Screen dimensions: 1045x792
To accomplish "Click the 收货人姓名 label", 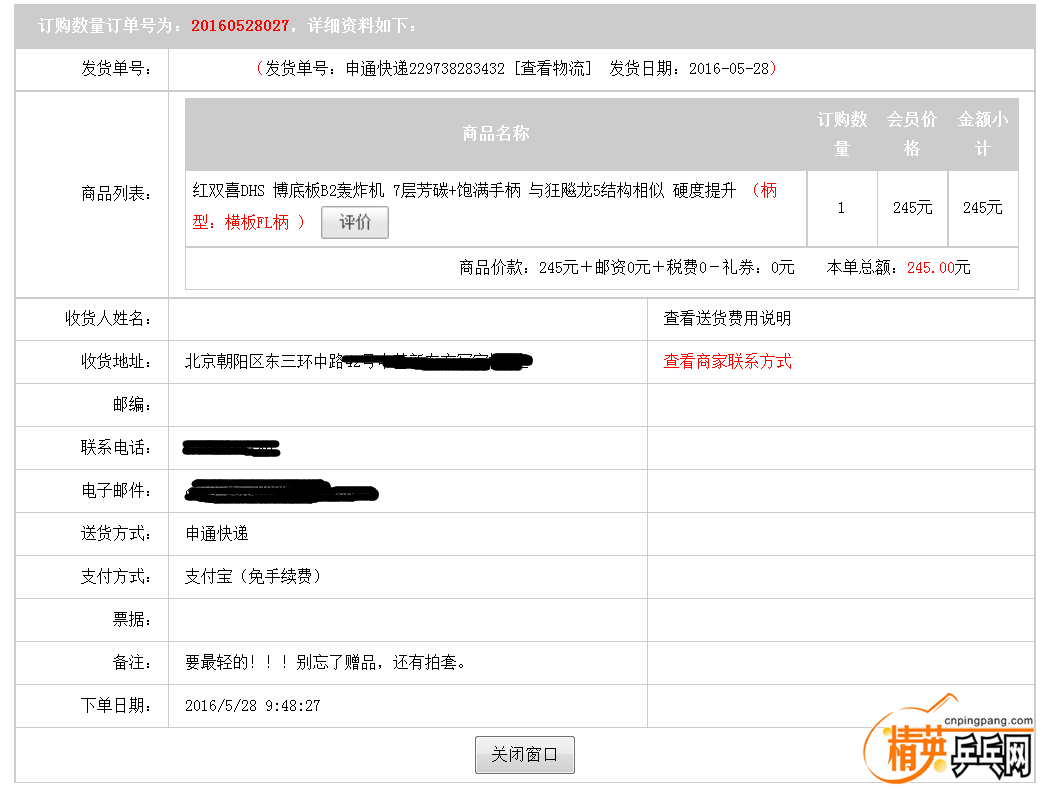I will click(x=108, y=319).
